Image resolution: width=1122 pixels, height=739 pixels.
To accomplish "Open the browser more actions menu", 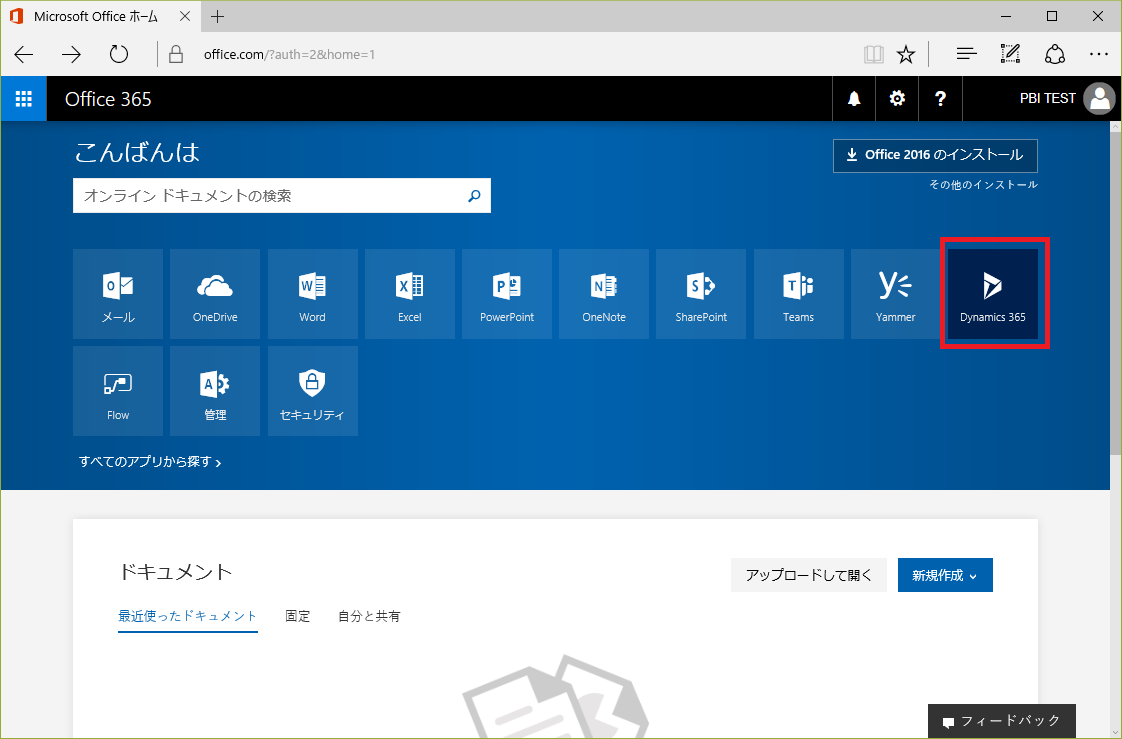I will (x=1098, y=54).
